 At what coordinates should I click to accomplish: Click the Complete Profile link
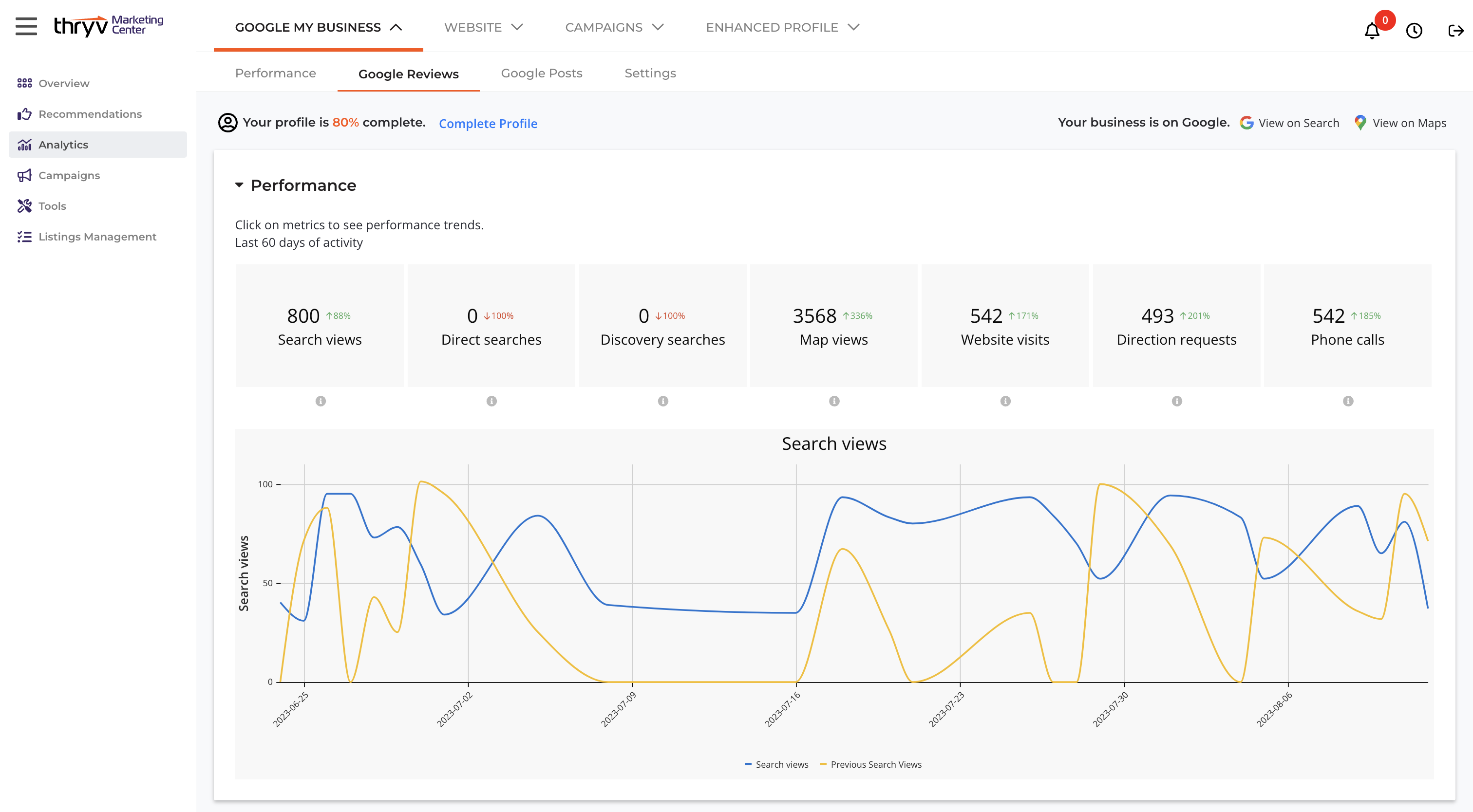click(x=488, y=124)
